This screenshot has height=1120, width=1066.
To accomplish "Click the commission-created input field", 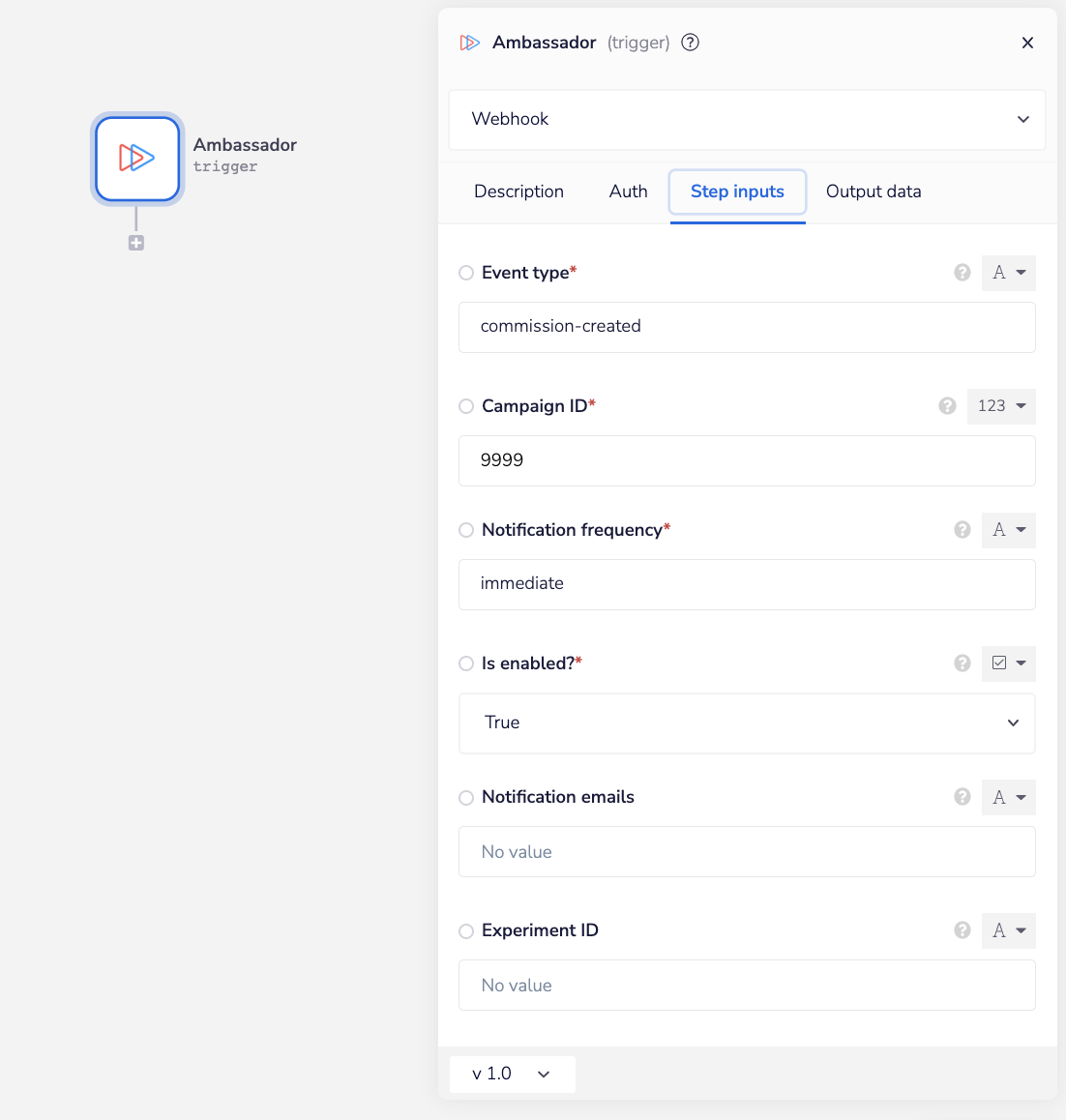I will point(747,327).
